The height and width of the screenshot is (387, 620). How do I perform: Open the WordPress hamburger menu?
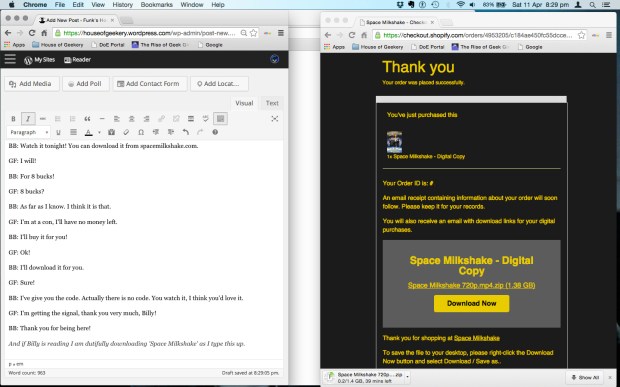point(10,60)
